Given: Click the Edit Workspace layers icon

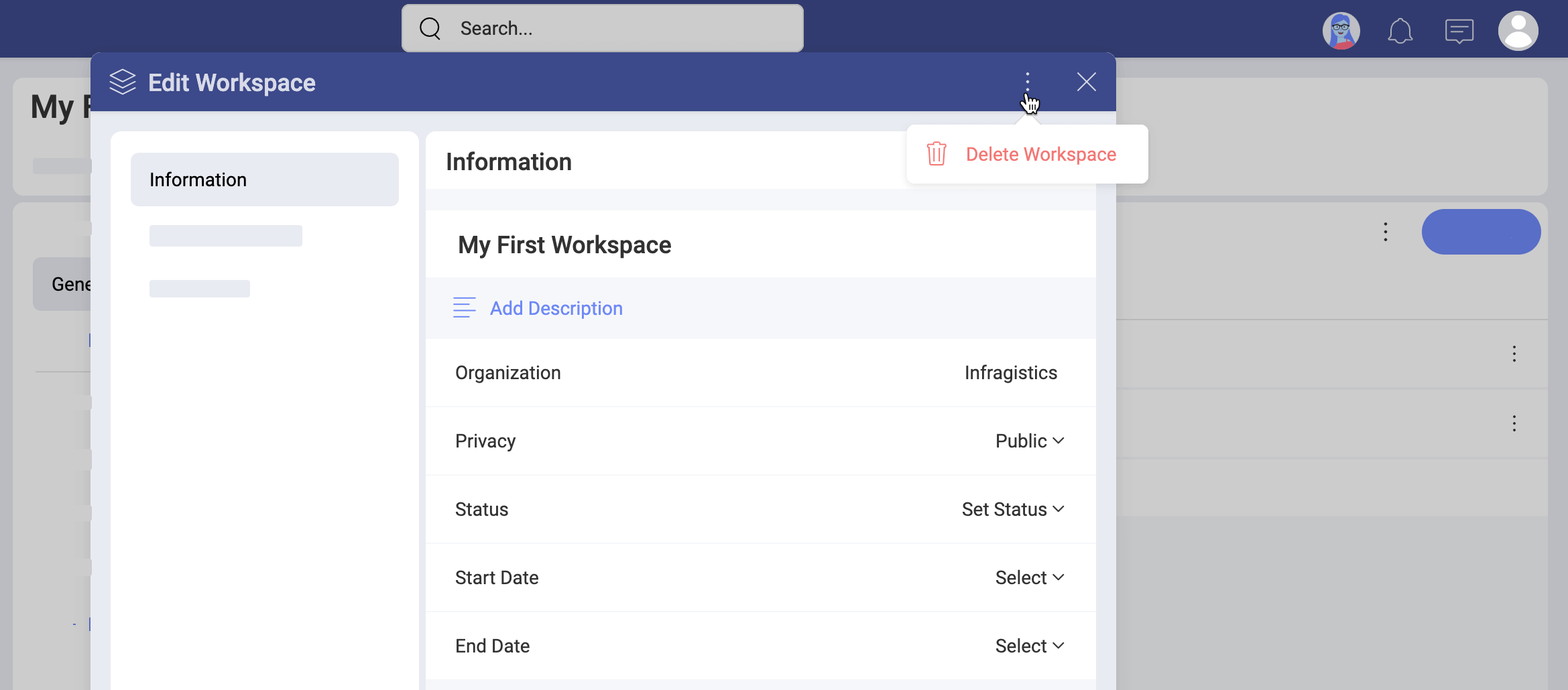Looking at the screenshot, I should pyautogui.click(x=123, y=82).
